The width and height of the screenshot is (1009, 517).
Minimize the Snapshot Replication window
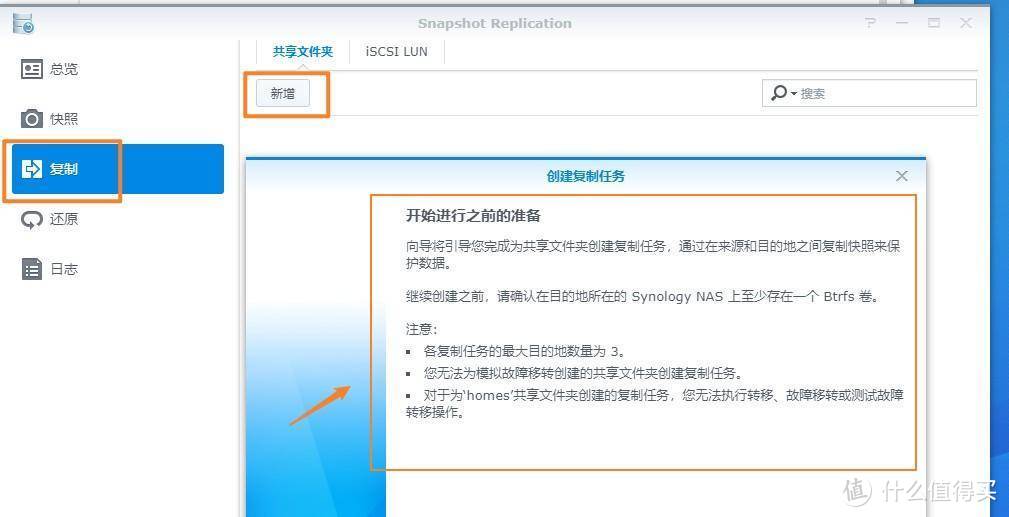(x=902, y=23)
